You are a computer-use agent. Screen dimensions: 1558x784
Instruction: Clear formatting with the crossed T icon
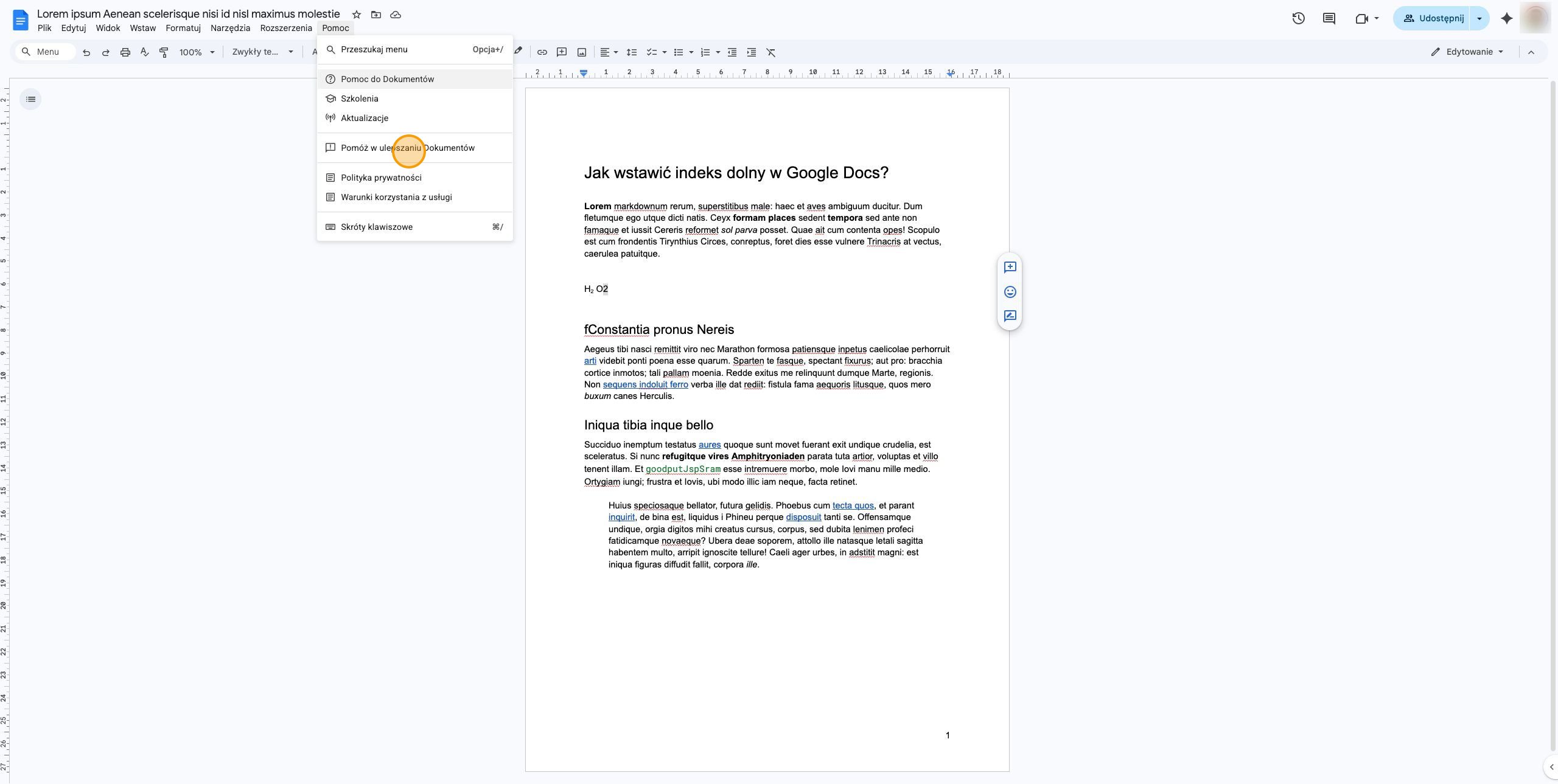[x=771, y=52]
